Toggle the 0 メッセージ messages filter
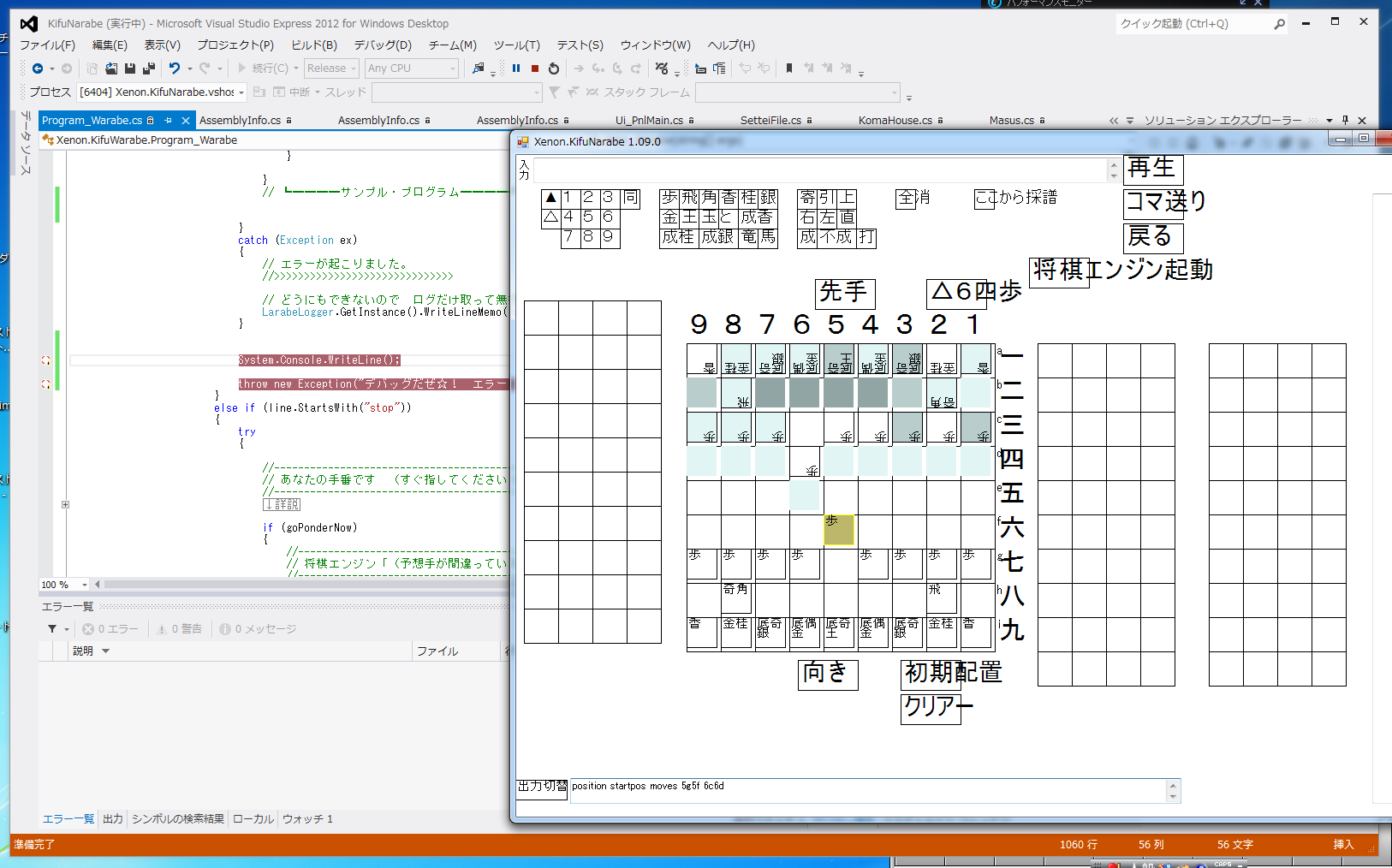 coord(259,629)
